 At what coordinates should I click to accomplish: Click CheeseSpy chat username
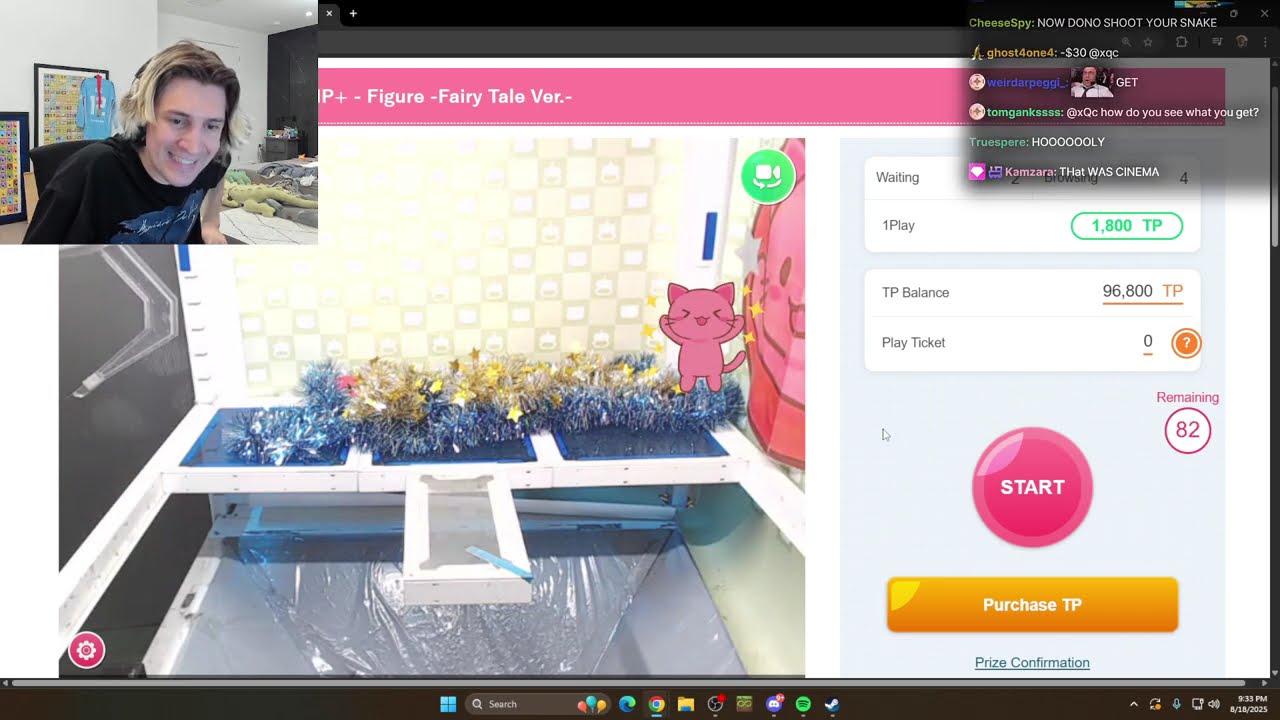(x=1001, y=23)
